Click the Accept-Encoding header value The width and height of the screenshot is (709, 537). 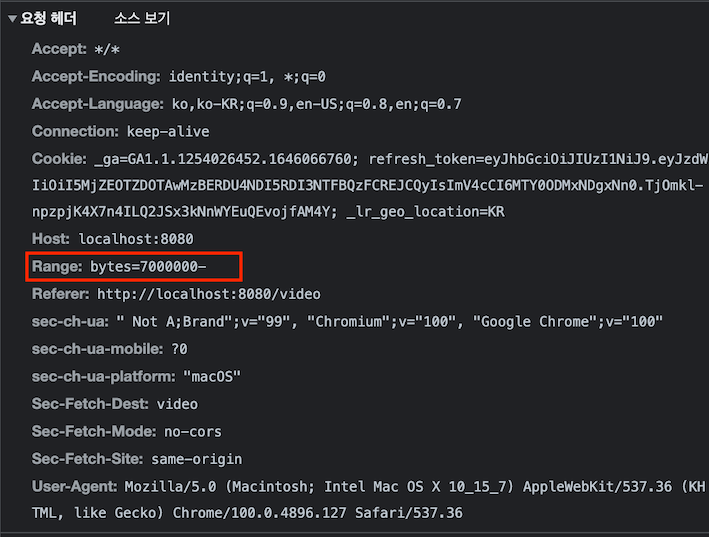pyautogui.click(x=247, y=76)
